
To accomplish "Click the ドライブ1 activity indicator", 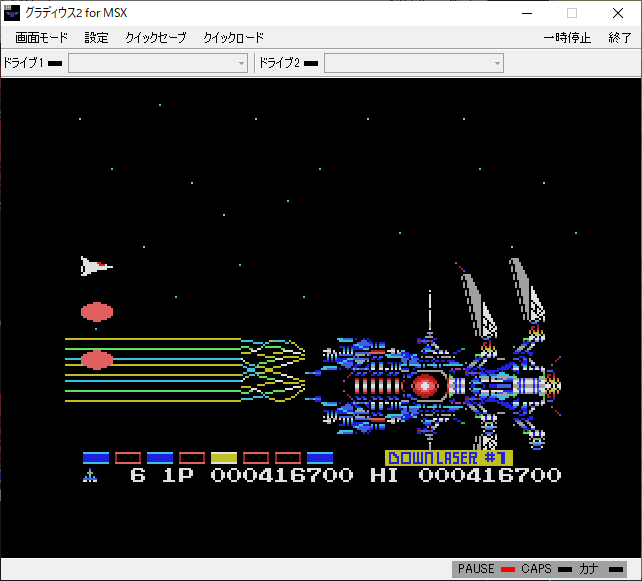I will 55,63.
